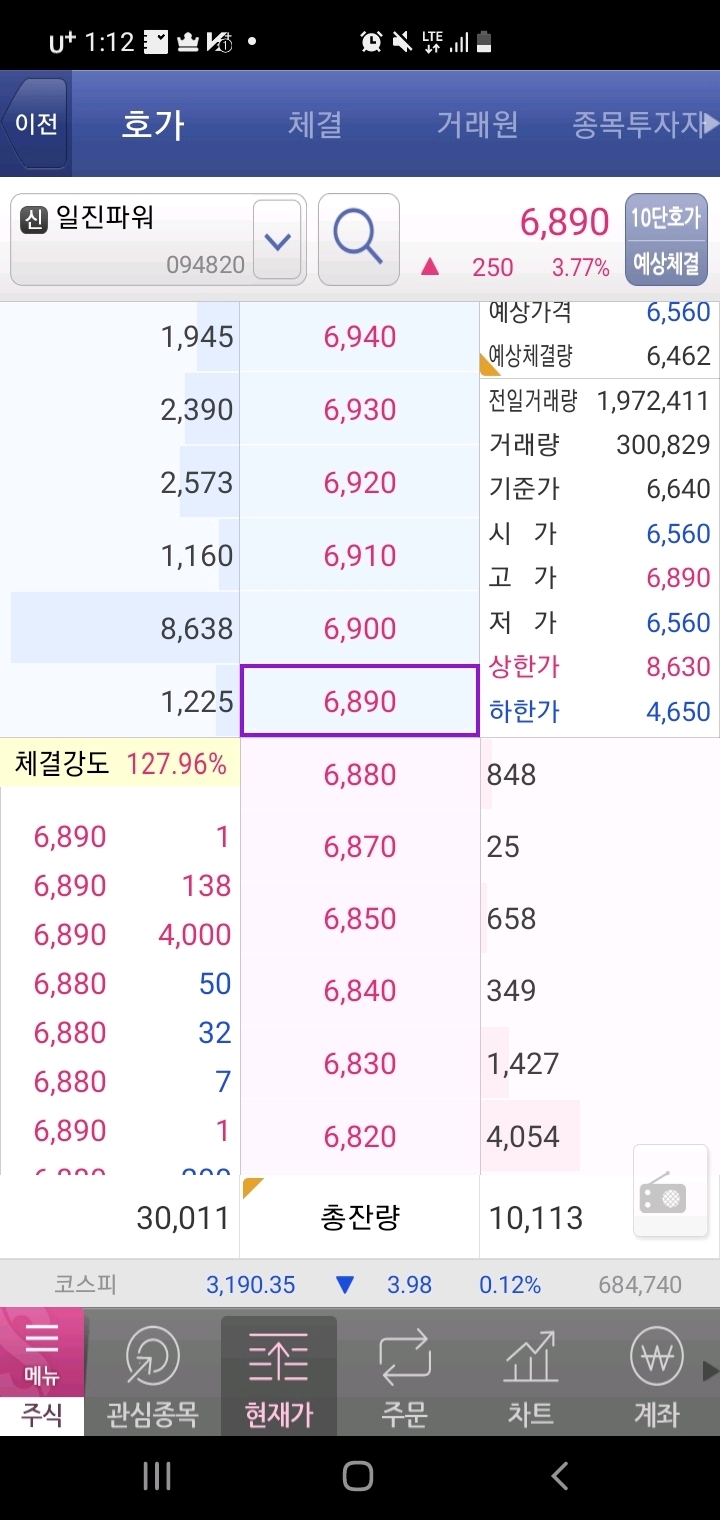The height and width of the screenshot is (1520, 720).
Task: Tap the magnifier search icon
Action: click(358, 239)
